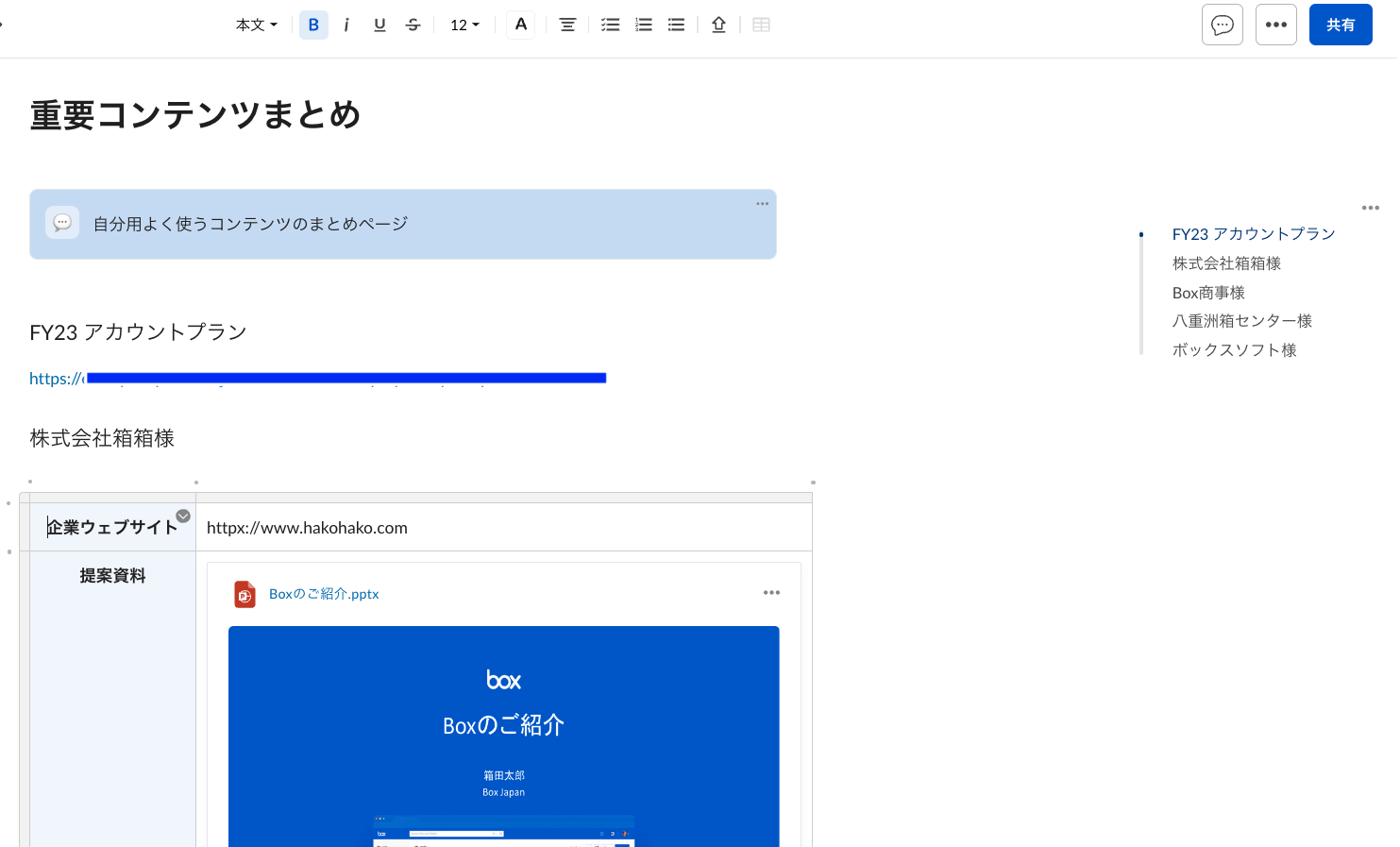The image size is (1400, 847).
Task: Open the font size 12 dropdown
Action: pyautogui.click(x=464, y=25)
